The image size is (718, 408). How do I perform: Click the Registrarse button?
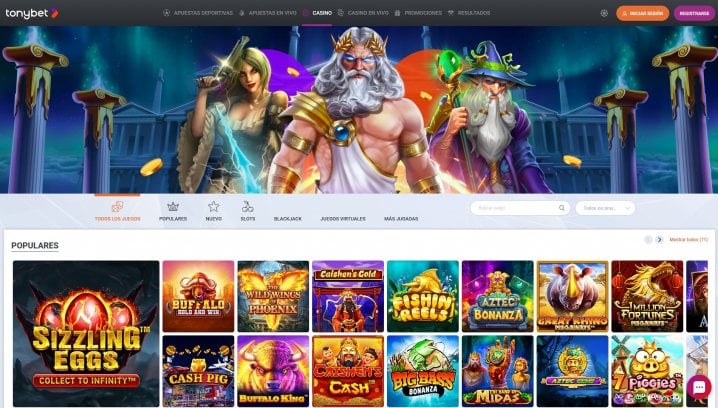[694, 13]
